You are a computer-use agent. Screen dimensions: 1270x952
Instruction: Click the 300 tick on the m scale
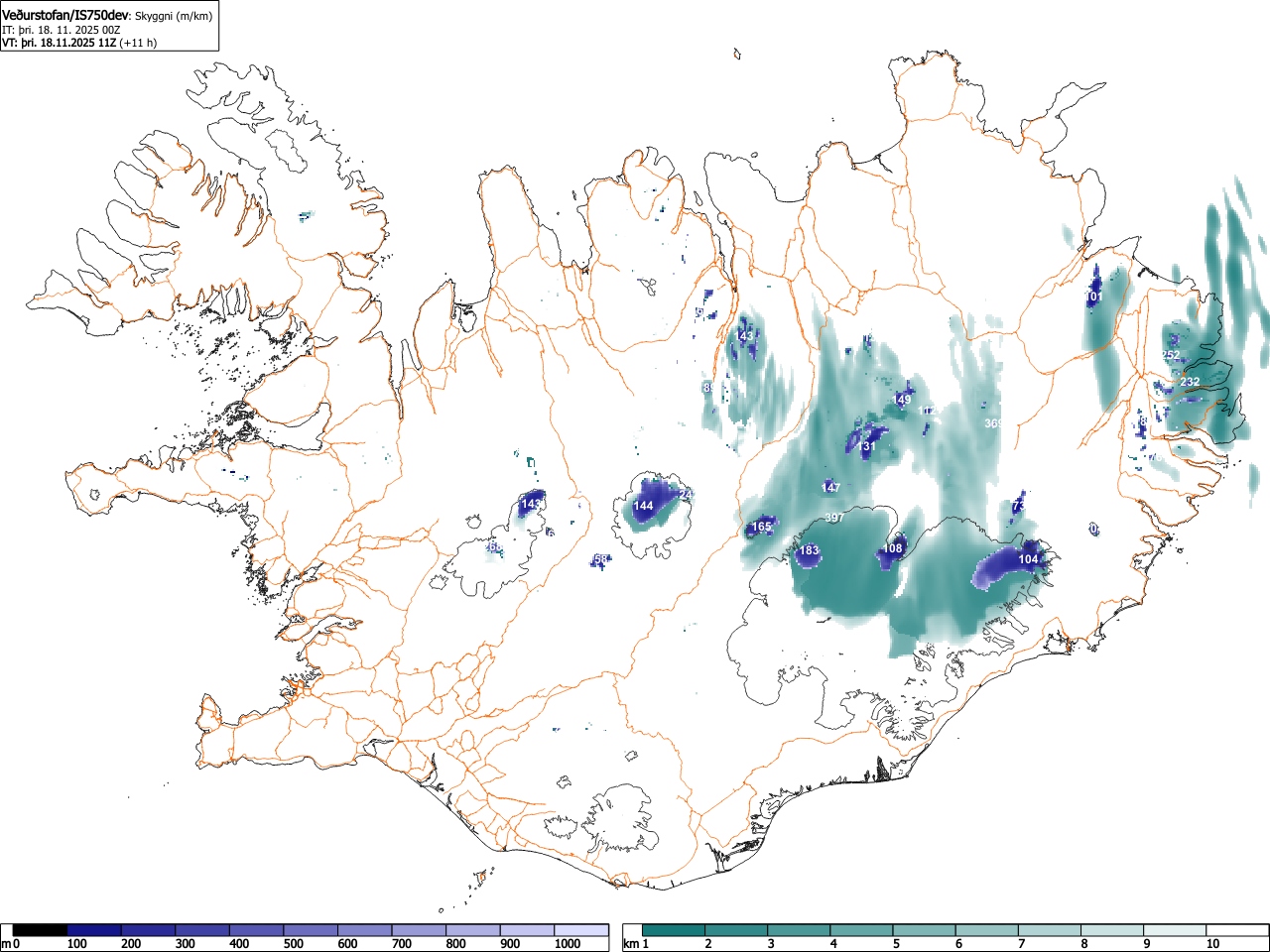click(x=185, y=944)
